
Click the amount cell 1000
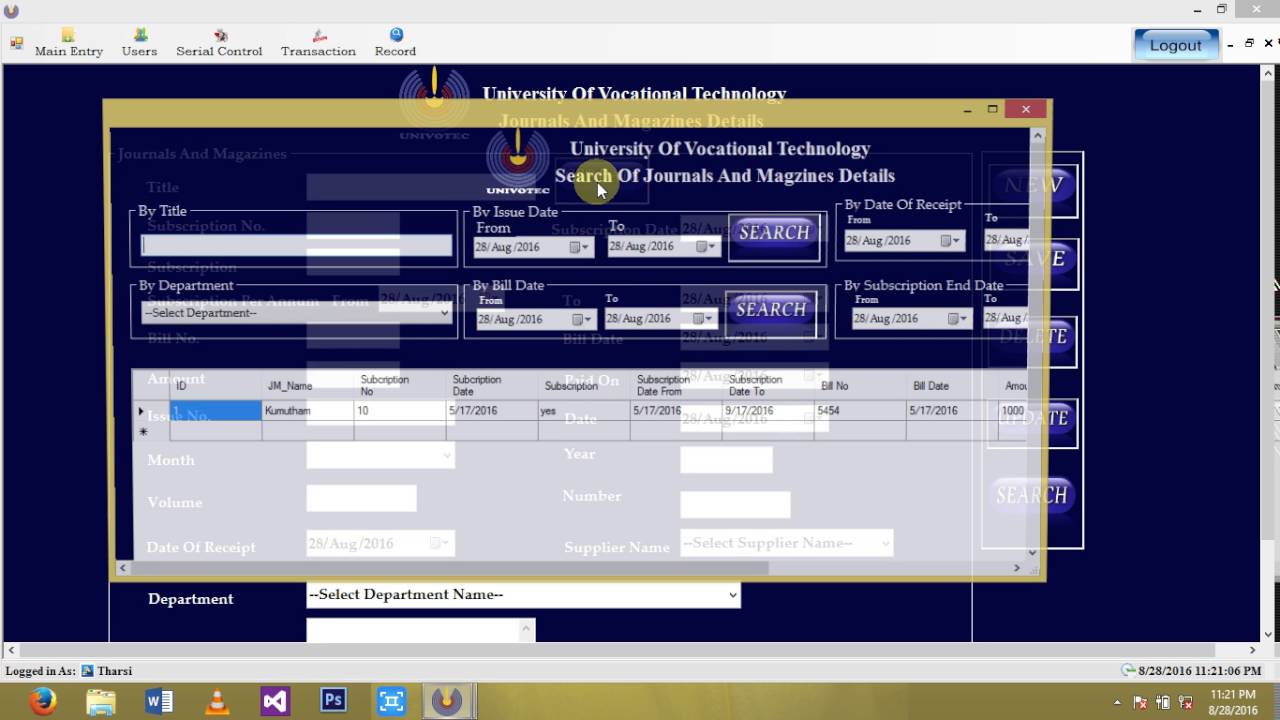[1012, 411]
